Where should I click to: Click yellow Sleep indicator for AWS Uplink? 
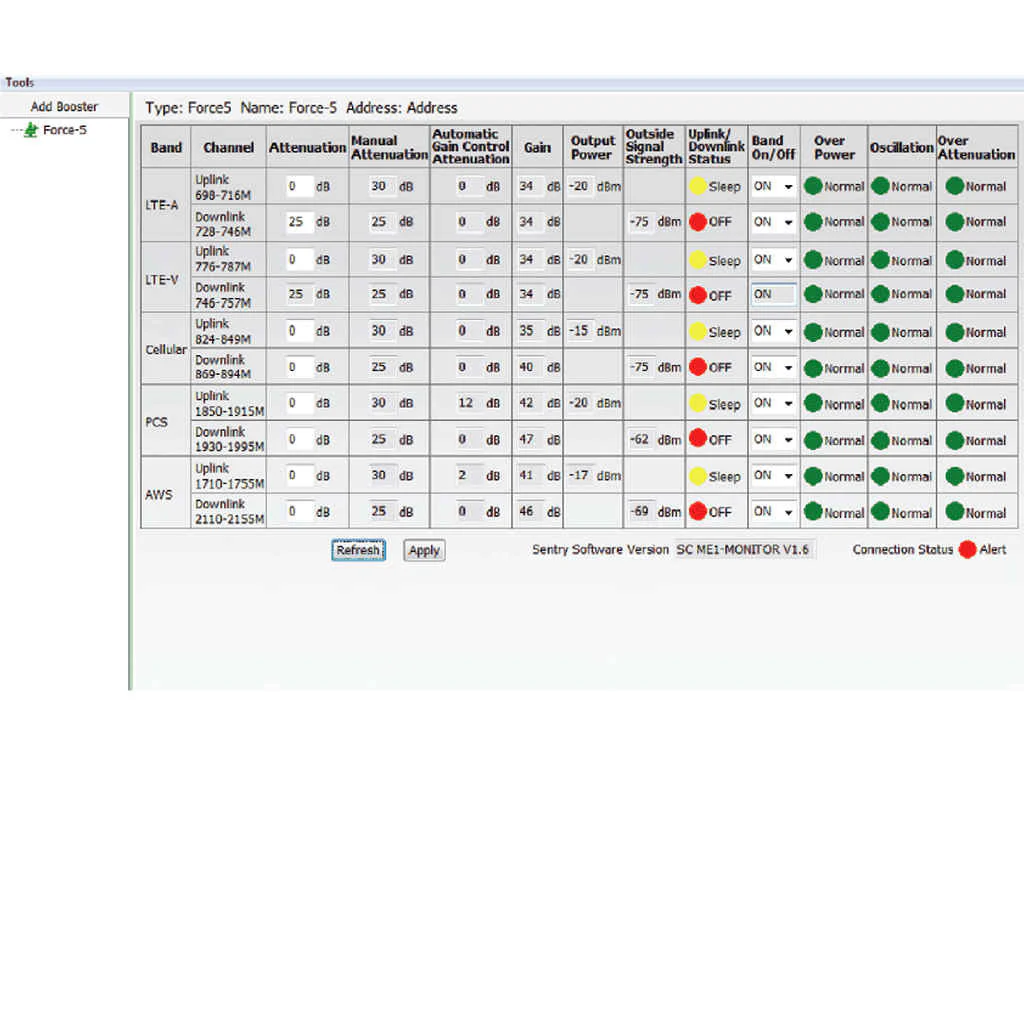coord(698,476)
